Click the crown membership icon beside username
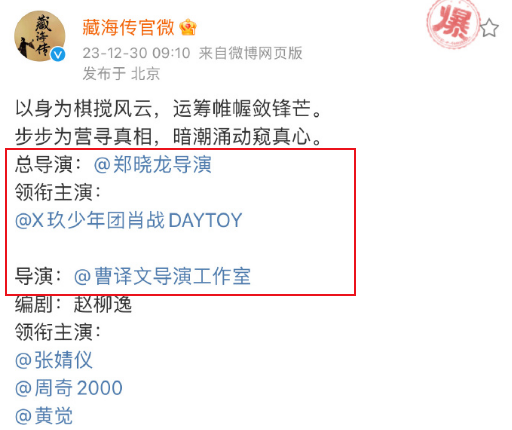Screen dimensions: 512x430 click(x=188, y=28)
